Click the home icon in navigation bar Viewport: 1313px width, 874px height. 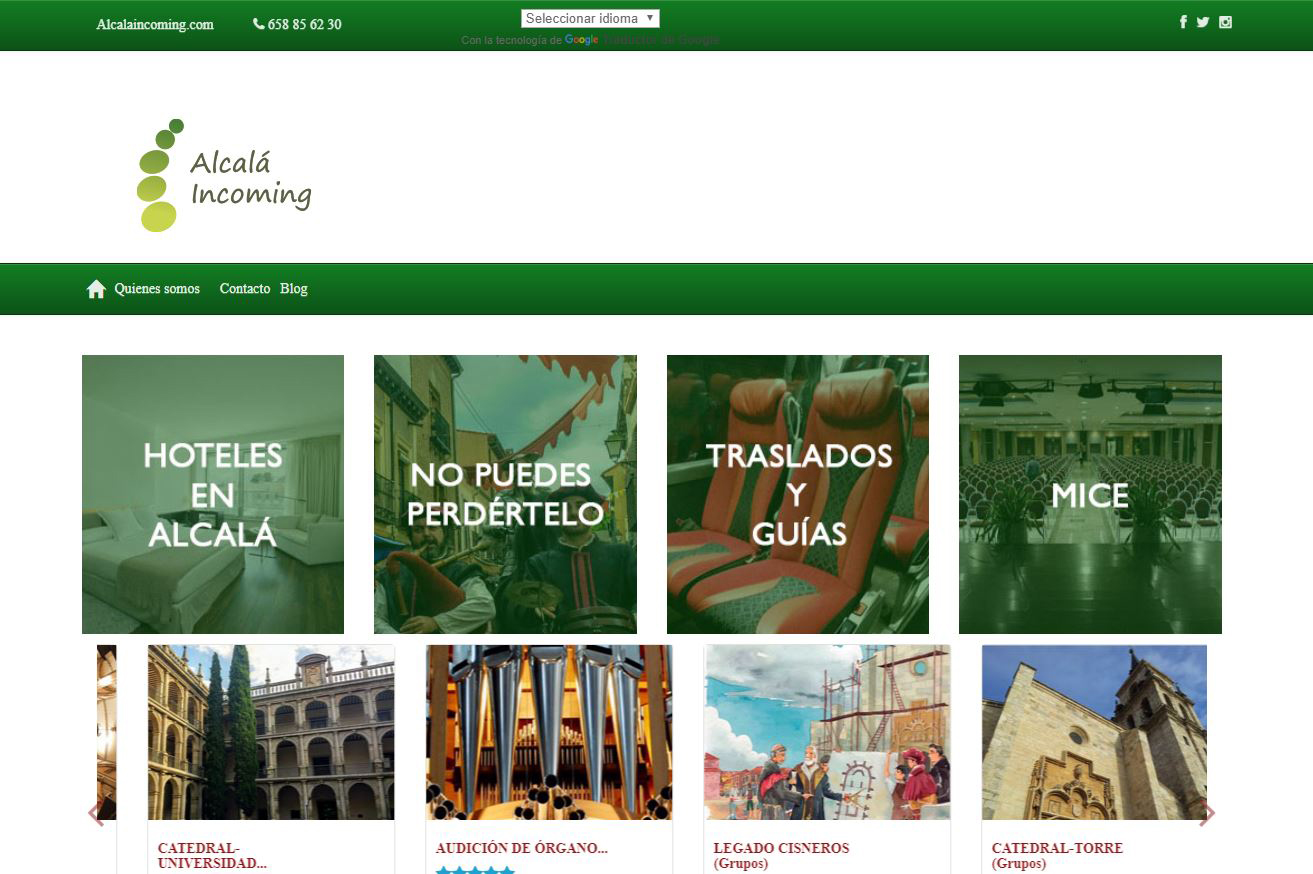click(x=96, y=288)
